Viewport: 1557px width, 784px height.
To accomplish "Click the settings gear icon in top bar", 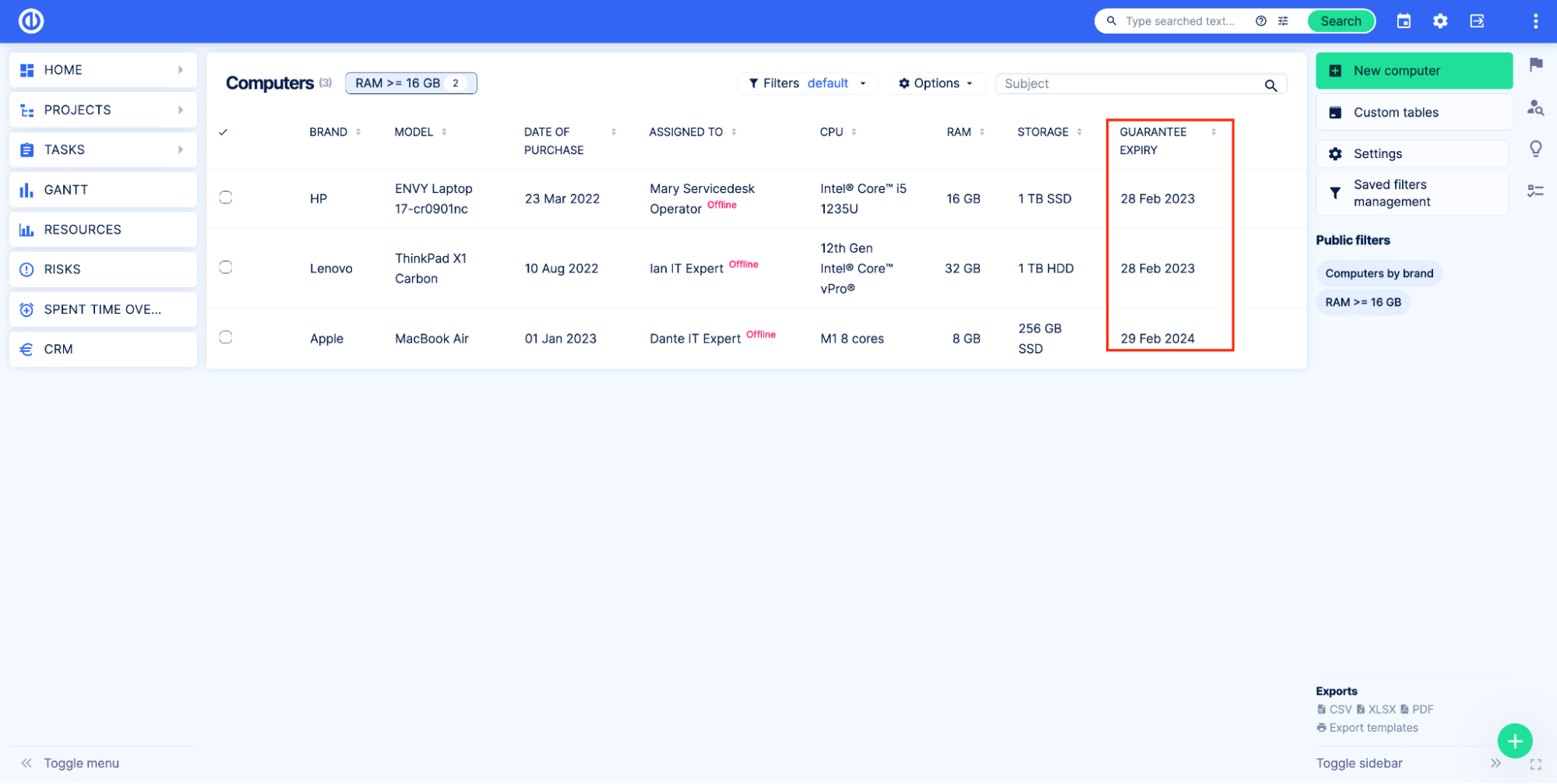I will point(1440,21).
